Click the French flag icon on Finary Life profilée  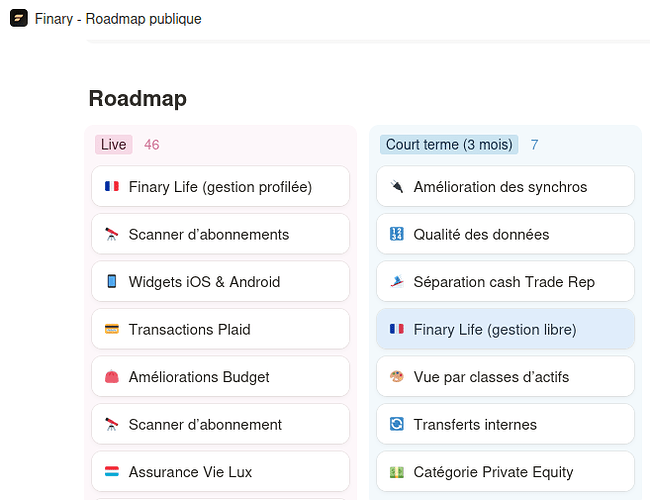coord(111,187)
